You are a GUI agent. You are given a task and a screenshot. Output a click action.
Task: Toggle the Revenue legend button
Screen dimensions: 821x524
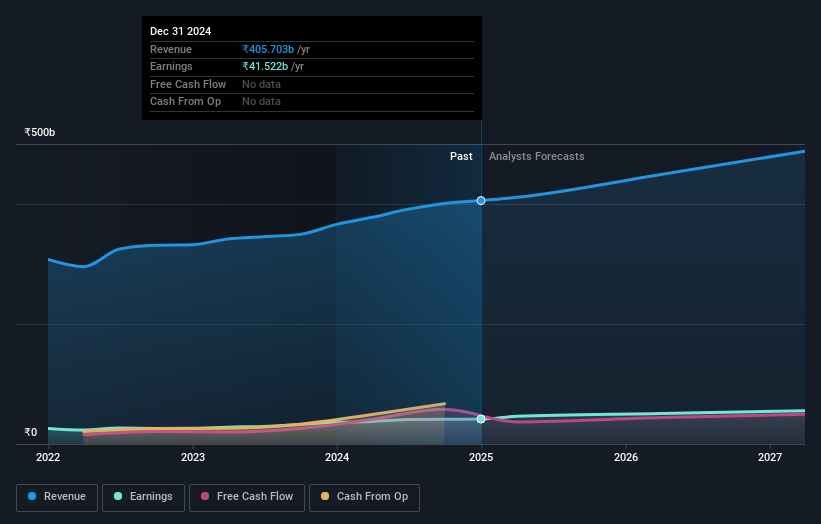[x=57, y=497]
